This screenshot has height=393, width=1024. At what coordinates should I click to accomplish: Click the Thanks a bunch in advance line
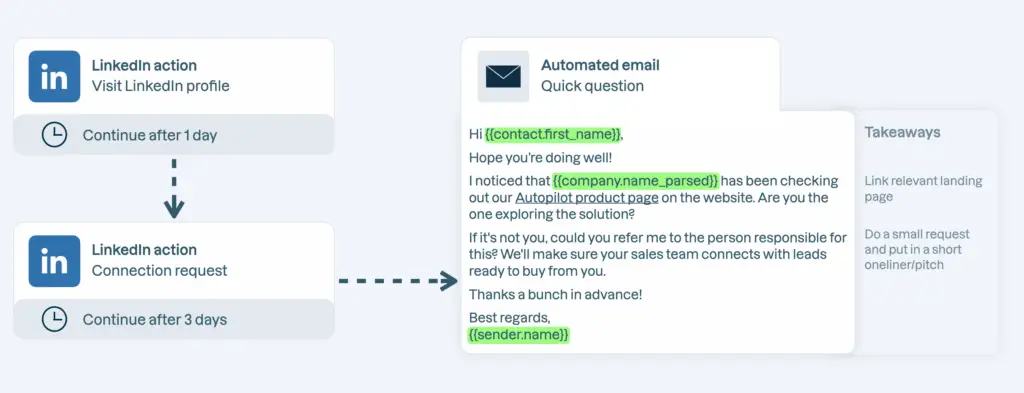click(x=556, y=294)
